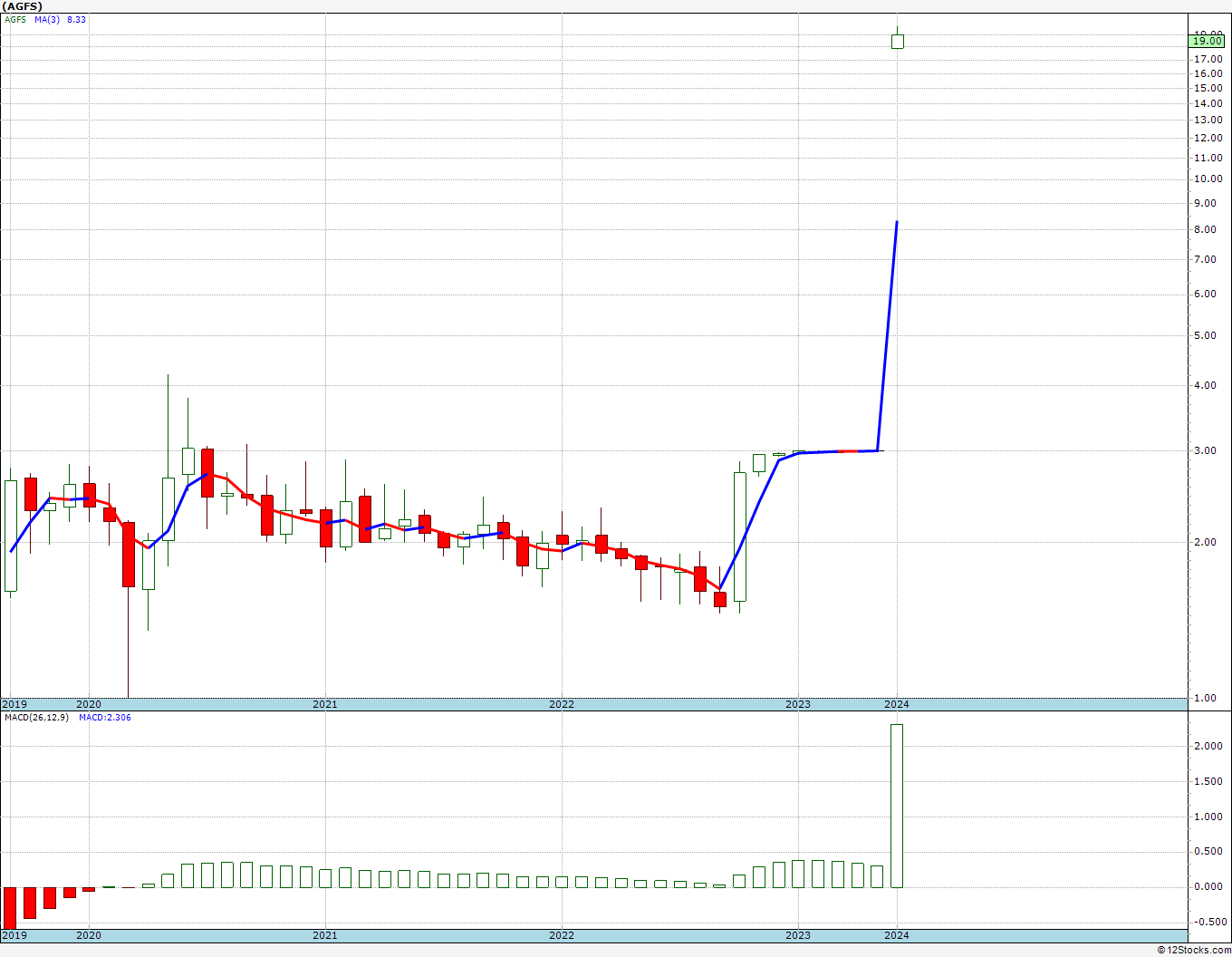The image size is (1232, 957).
Task: Click the -0.500 MACD axis label
Action: coord(1209,922)
